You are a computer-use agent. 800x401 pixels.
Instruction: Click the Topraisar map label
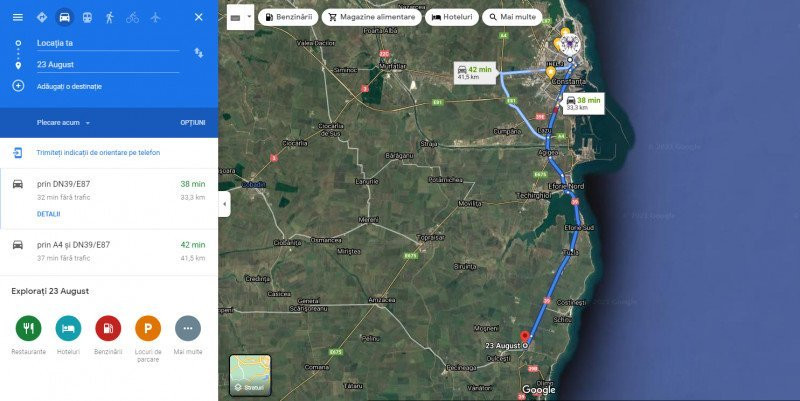pos(431,238)
